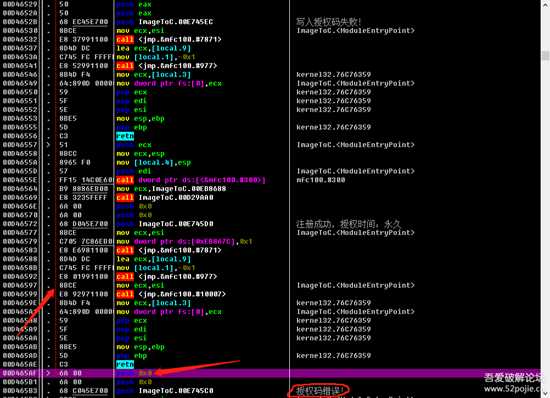Select the call mfc100.#977 at 00D46541

[x=167, y=66]
